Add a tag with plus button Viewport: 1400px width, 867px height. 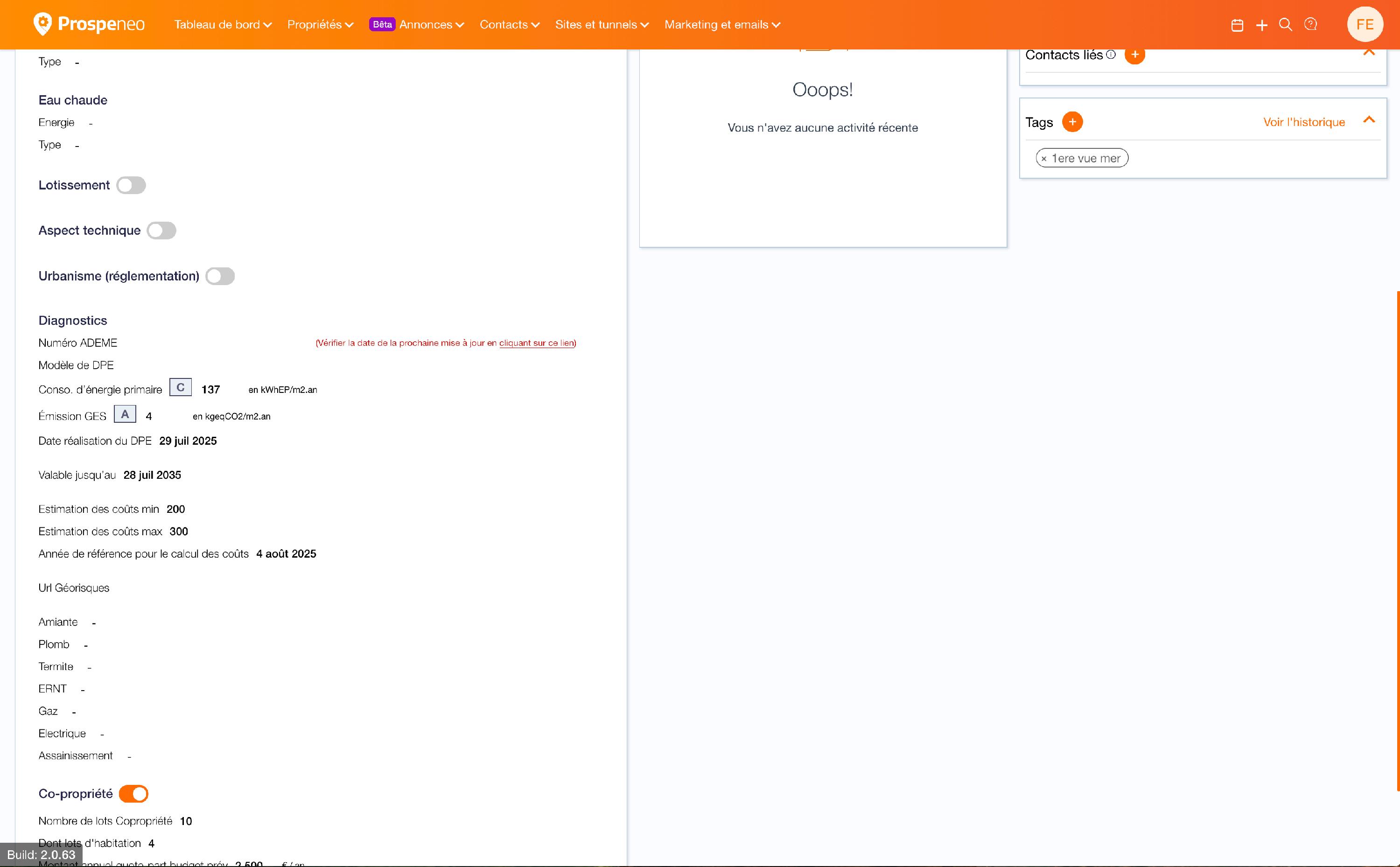1072,122
